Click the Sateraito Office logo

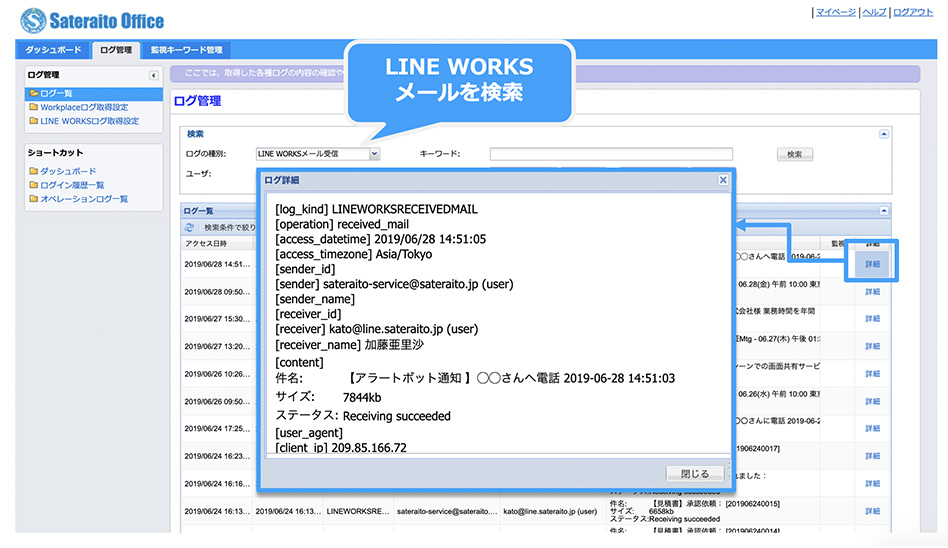pyautogui.click(x=92, y=21)
